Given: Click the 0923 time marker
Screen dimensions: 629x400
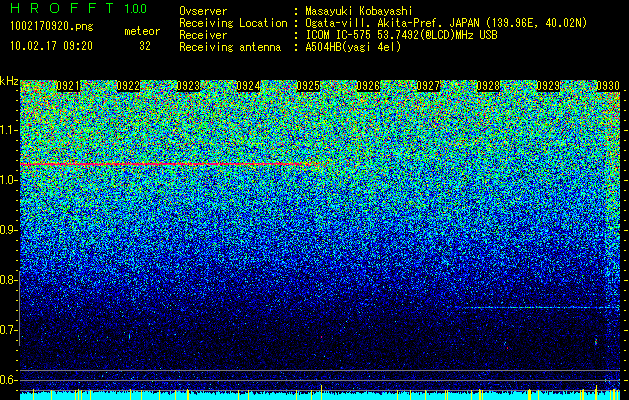Looking at the screenshot, I should 188,86.
